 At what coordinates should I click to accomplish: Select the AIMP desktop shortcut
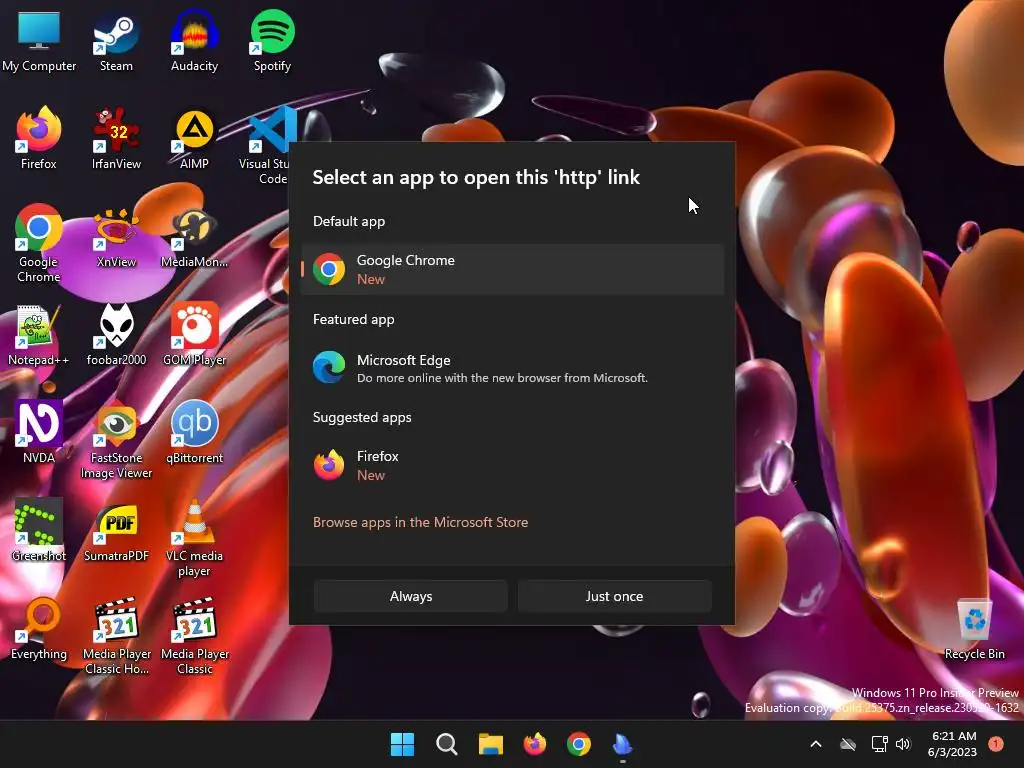pyautogui.click(x=194, y=138)
